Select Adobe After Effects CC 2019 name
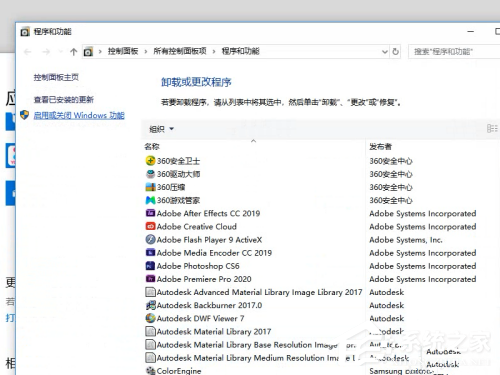The height and width of the screenshot is (375, 500). click(208, 213)
